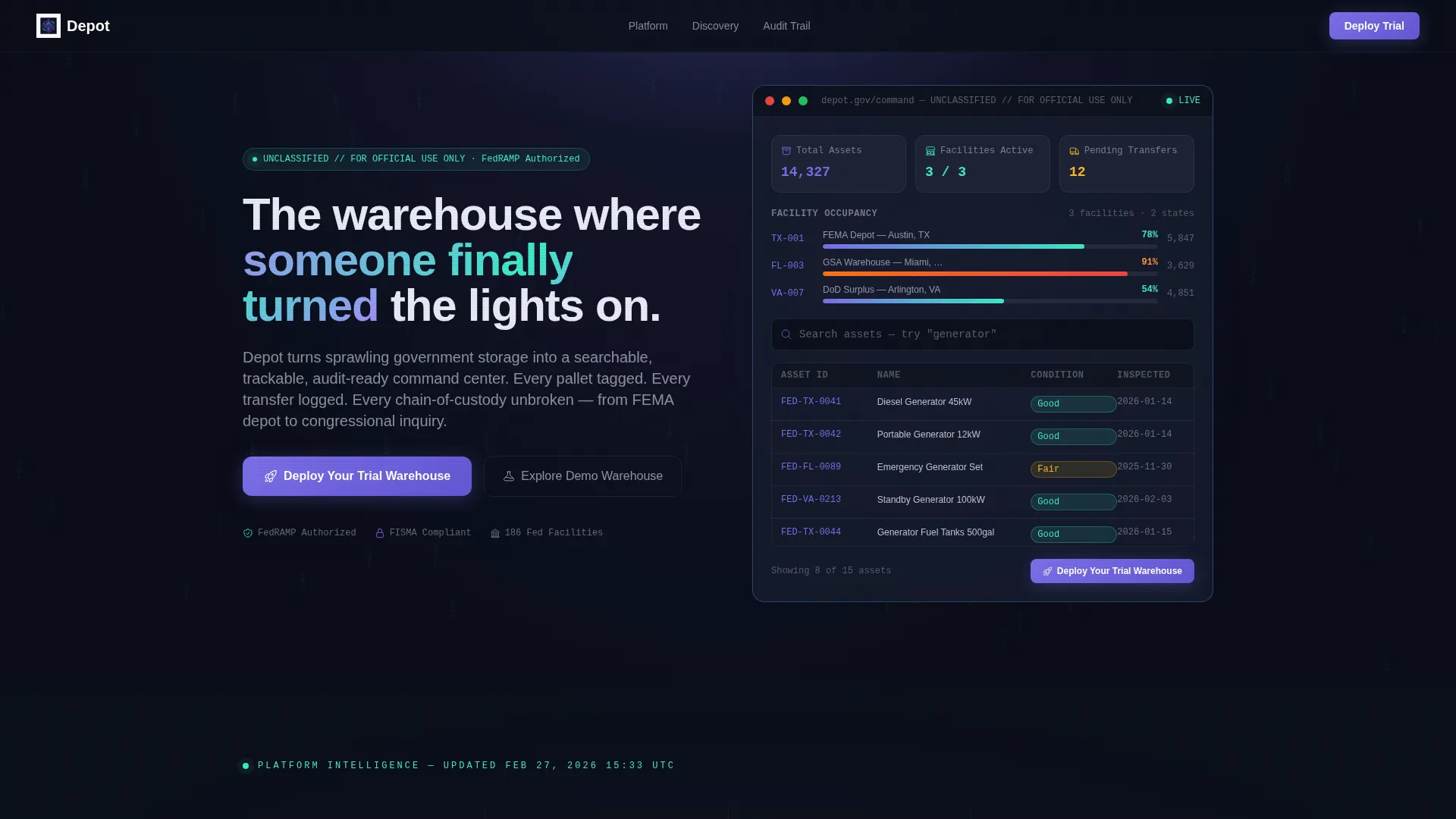Screen dimensions: 1456x819
Task: Click the FedRAMP Authorized shield icon
Action: (248, 533)
